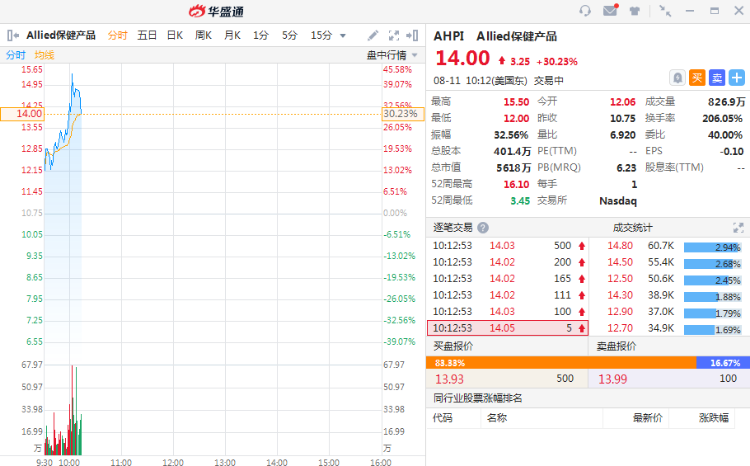Click the compact mode arrows icon

tap(665, 11)
